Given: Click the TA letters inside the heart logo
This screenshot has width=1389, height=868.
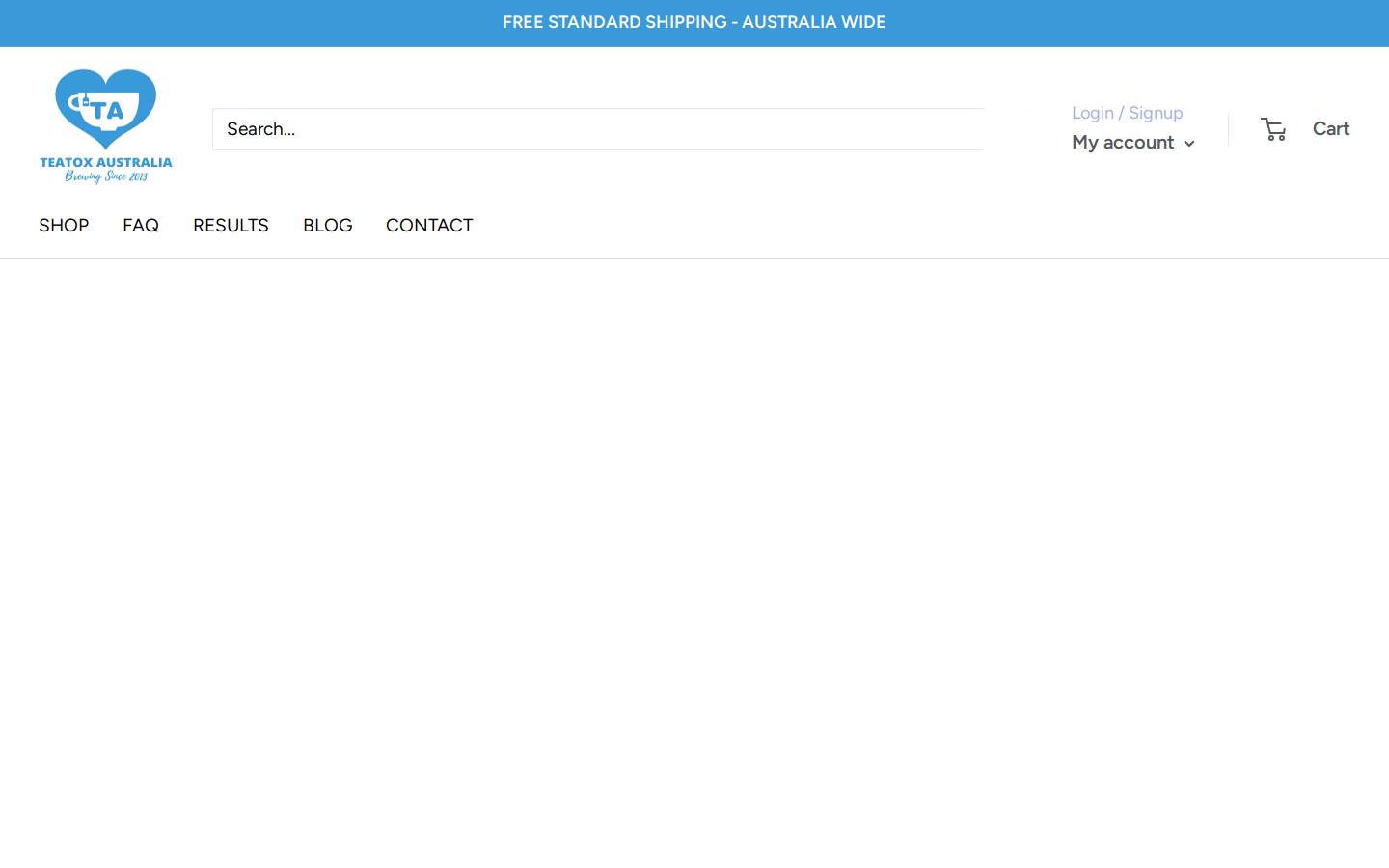Looking at the screenshot, I should (108, 110).
